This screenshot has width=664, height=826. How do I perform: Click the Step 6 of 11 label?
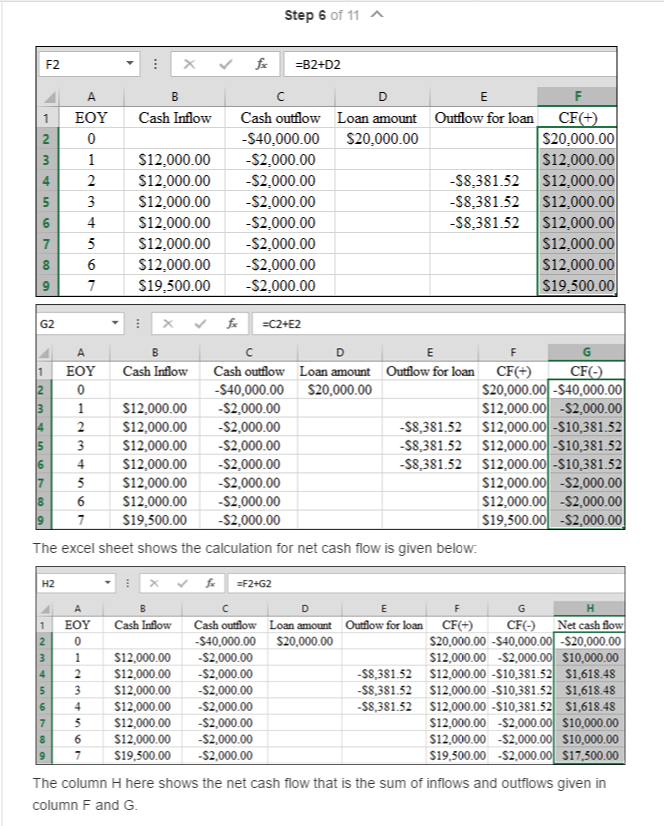coord(321,15)
